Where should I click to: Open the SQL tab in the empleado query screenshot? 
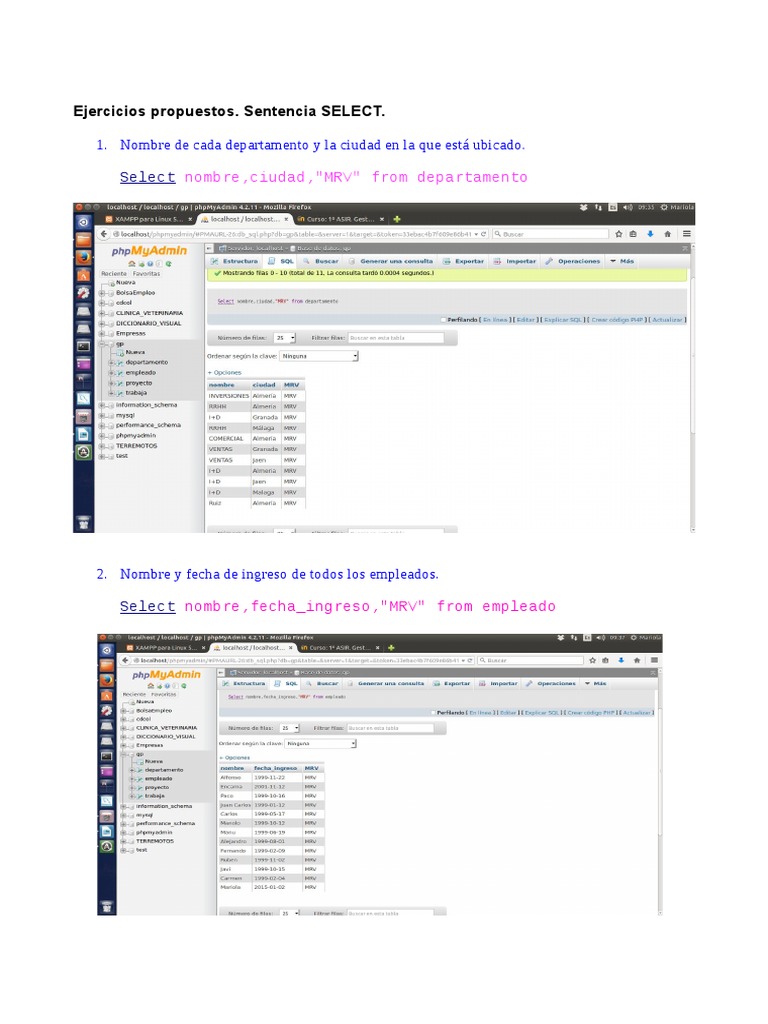(x=286, y=683)
